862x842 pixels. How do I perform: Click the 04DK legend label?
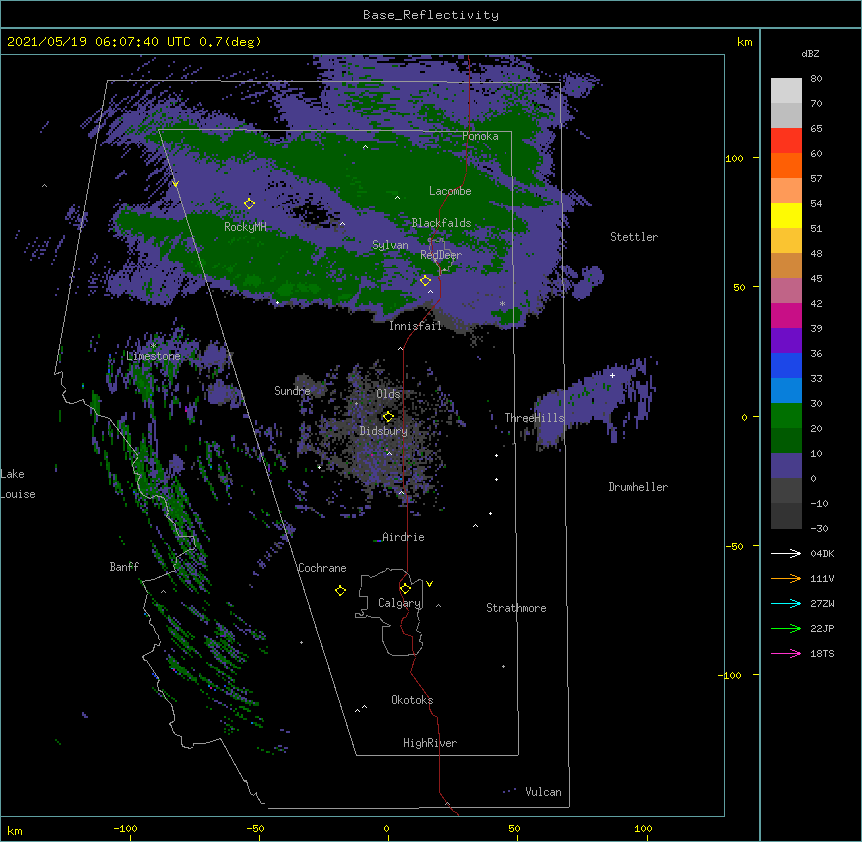click(x=822, y=553)
